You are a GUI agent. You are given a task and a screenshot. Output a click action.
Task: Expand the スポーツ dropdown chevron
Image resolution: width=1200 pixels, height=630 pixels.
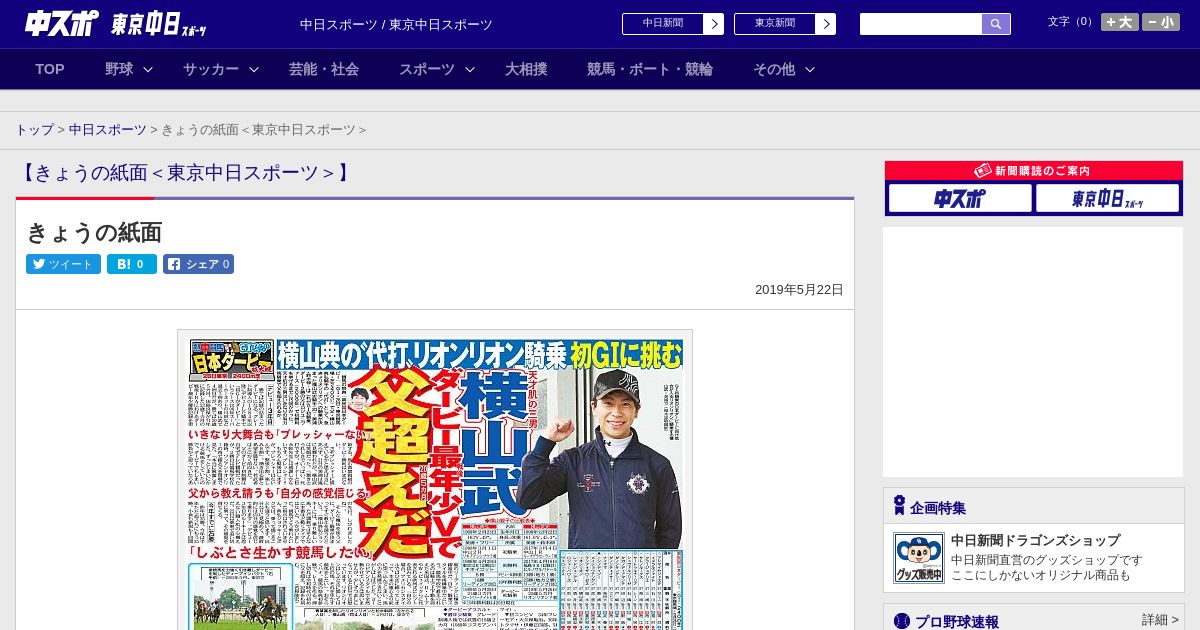pos(470,69)
